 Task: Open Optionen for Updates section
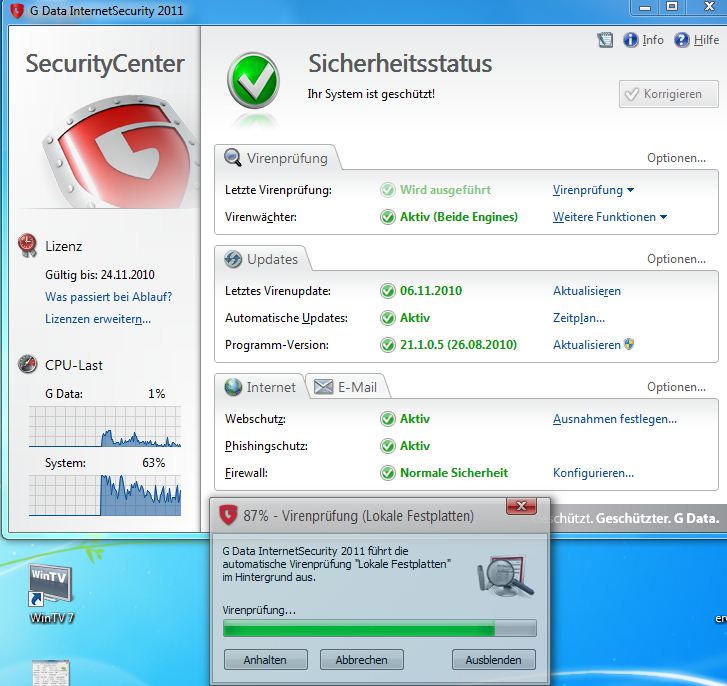tap(676, 259)
